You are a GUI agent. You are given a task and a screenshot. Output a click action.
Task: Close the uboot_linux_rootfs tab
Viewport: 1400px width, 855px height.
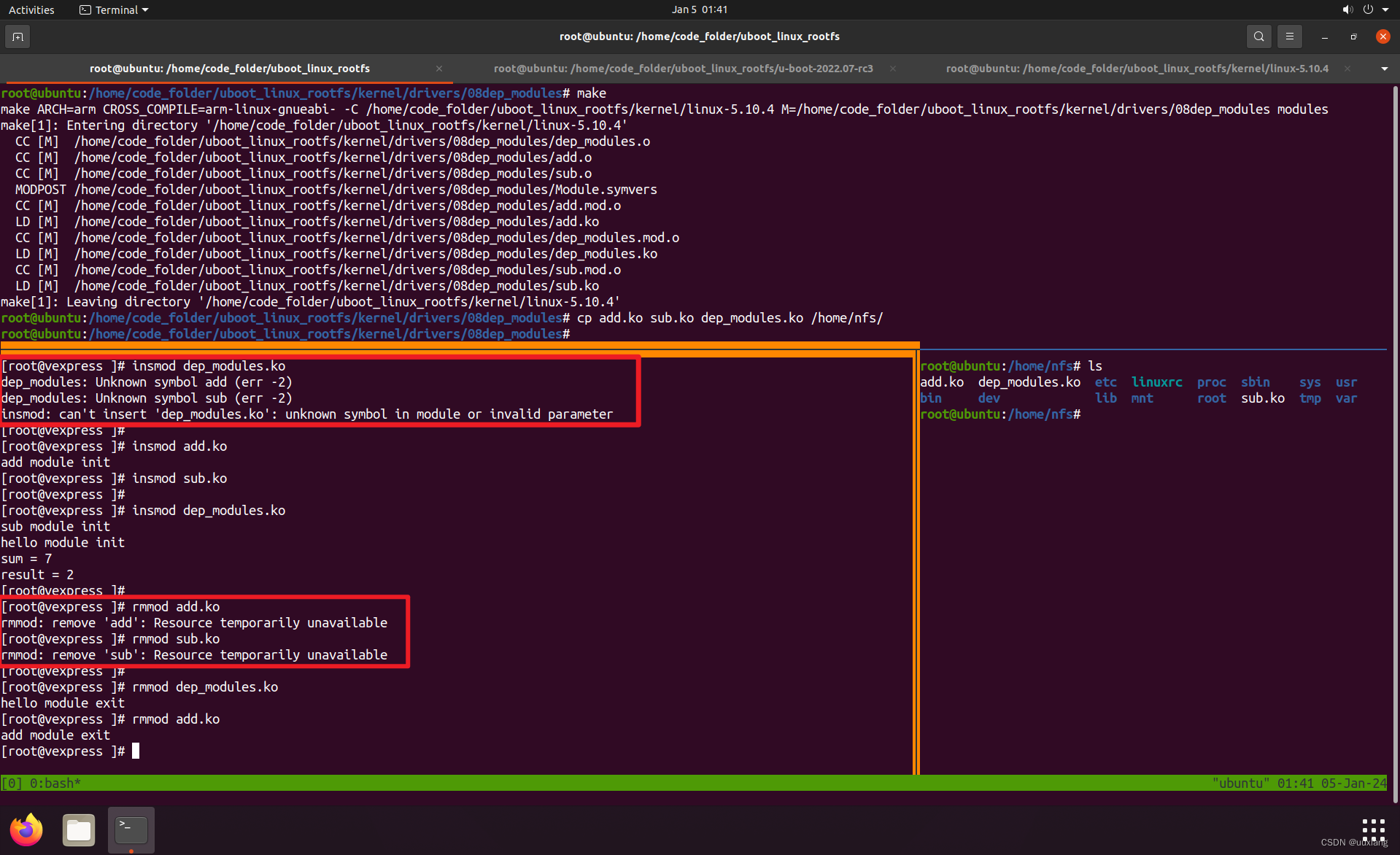pyautogui.click(x=439, y=69)
